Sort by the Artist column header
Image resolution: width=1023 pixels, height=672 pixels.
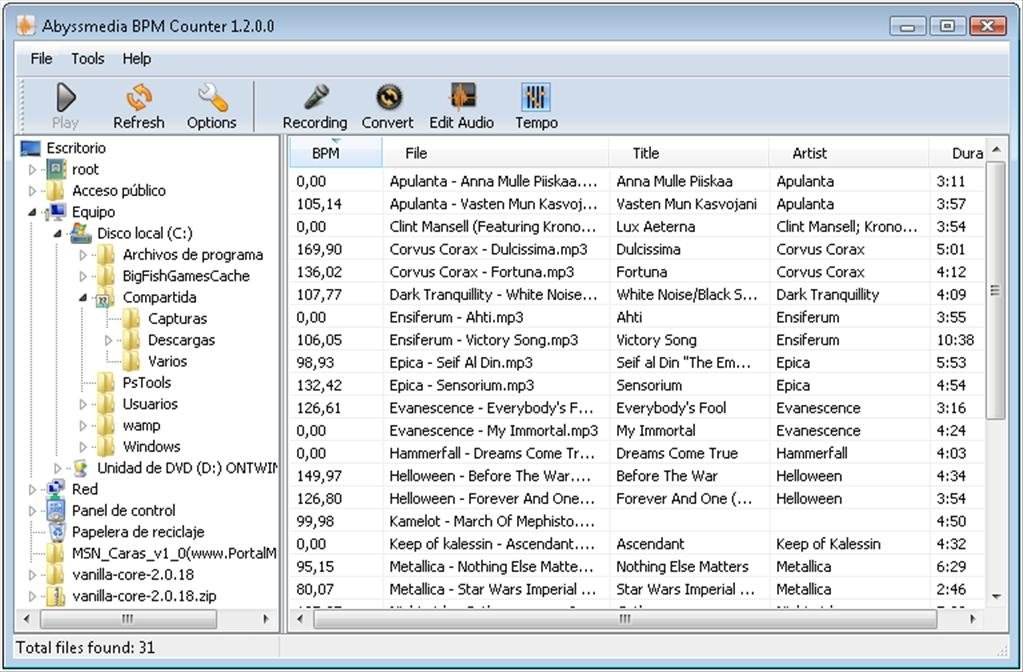pos(848,153)
